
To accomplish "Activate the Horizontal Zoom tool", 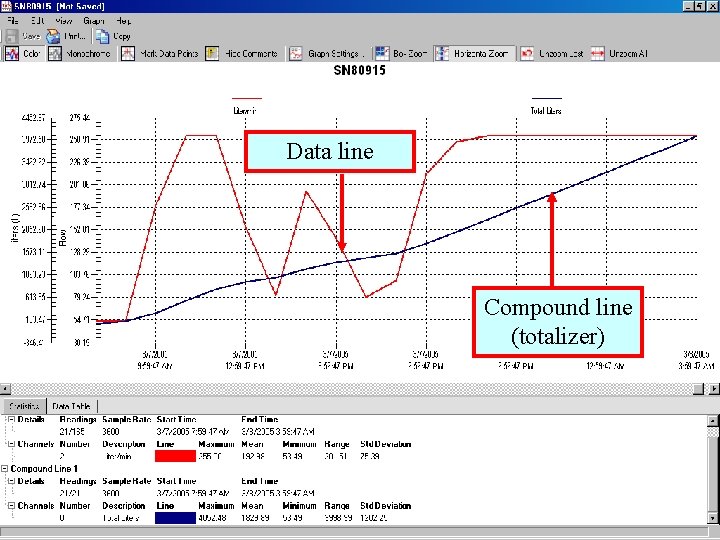I will pos(474,54).
